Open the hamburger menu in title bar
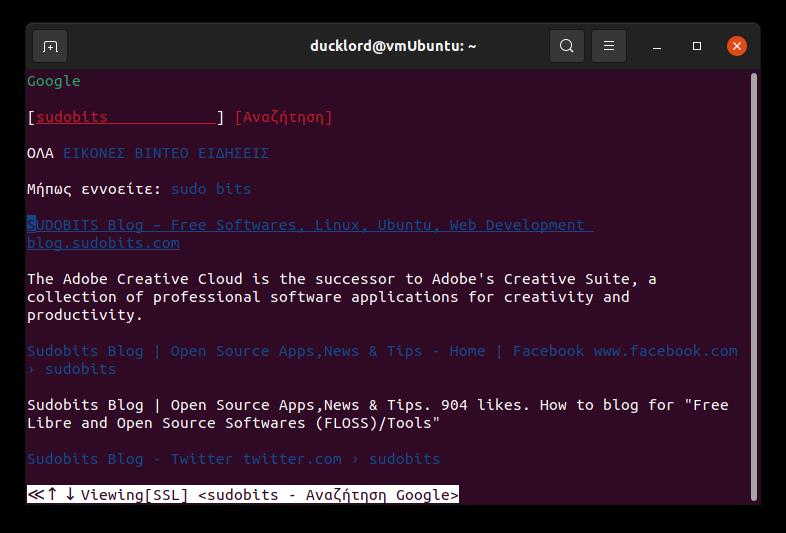The width and height of the screenshot is (786, 533). 609,46
